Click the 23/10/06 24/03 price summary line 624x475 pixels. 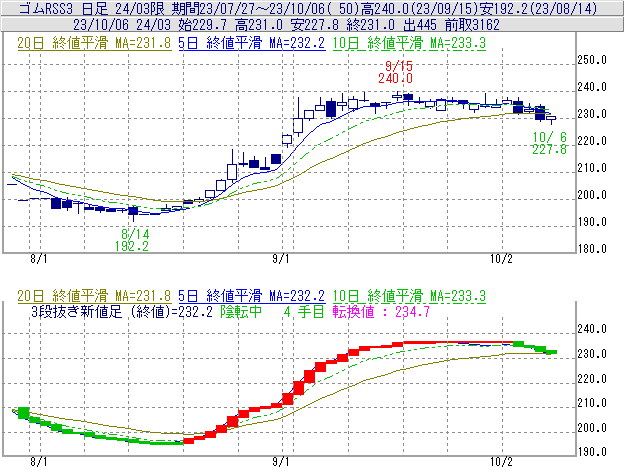(286, 25)
